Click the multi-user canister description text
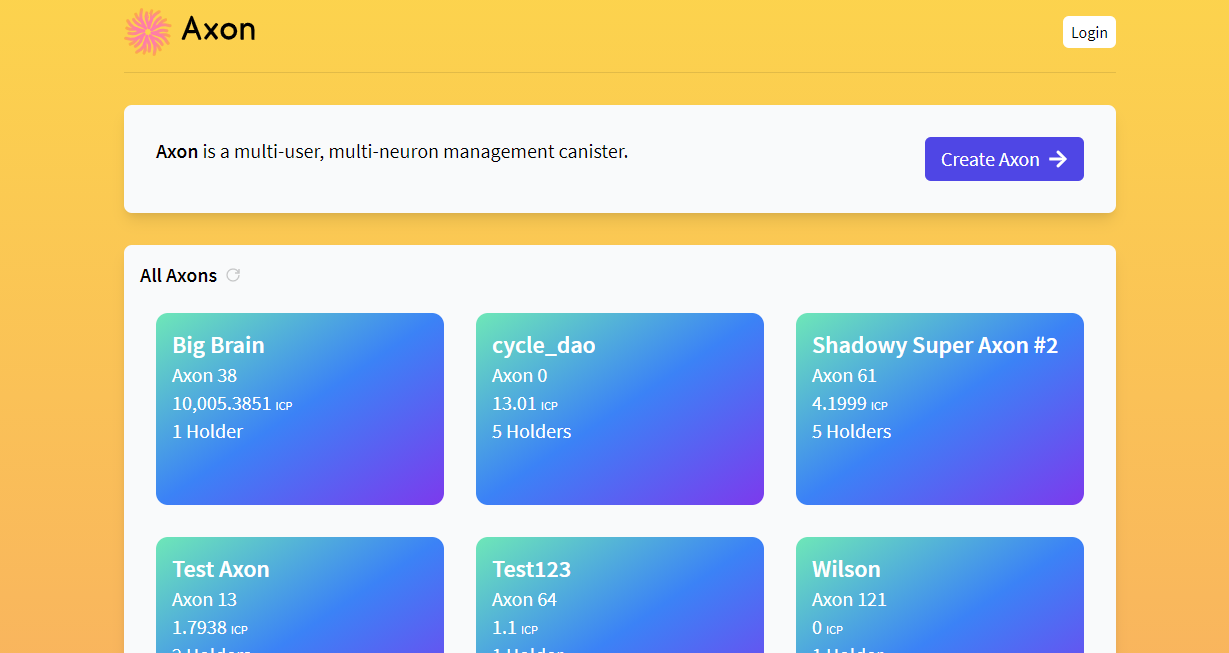 click(x=392, y=152)
